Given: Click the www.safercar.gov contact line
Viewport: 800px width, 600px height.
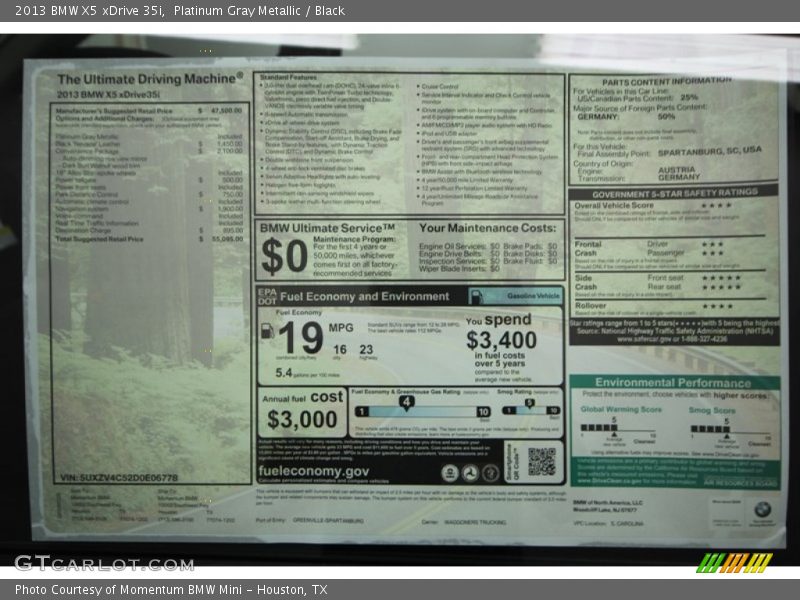Looking at the screenshot, I should coord(673,339).
